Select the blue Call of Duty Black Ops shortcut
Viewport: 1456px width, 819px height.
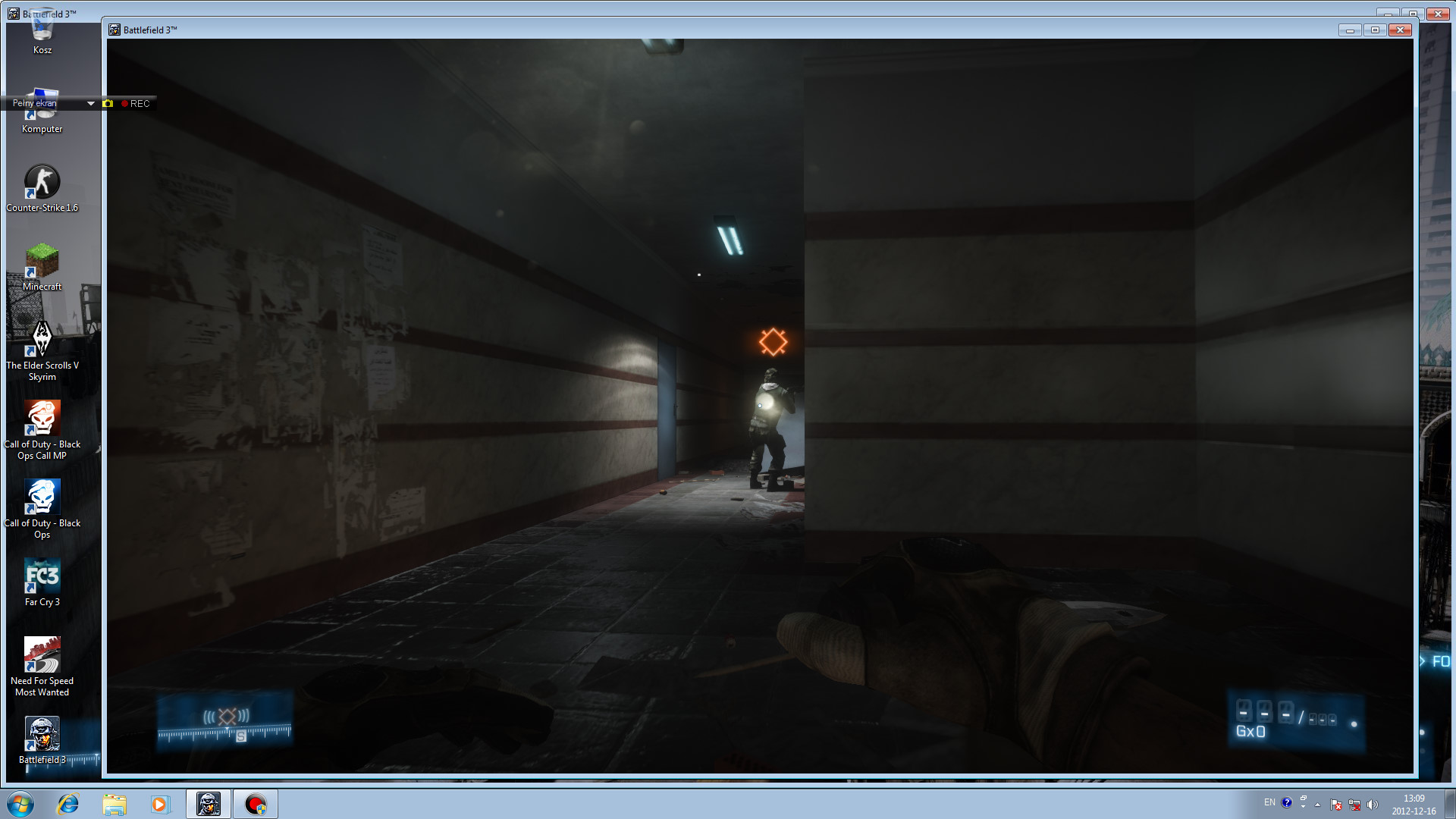click(x=42, y=509)
